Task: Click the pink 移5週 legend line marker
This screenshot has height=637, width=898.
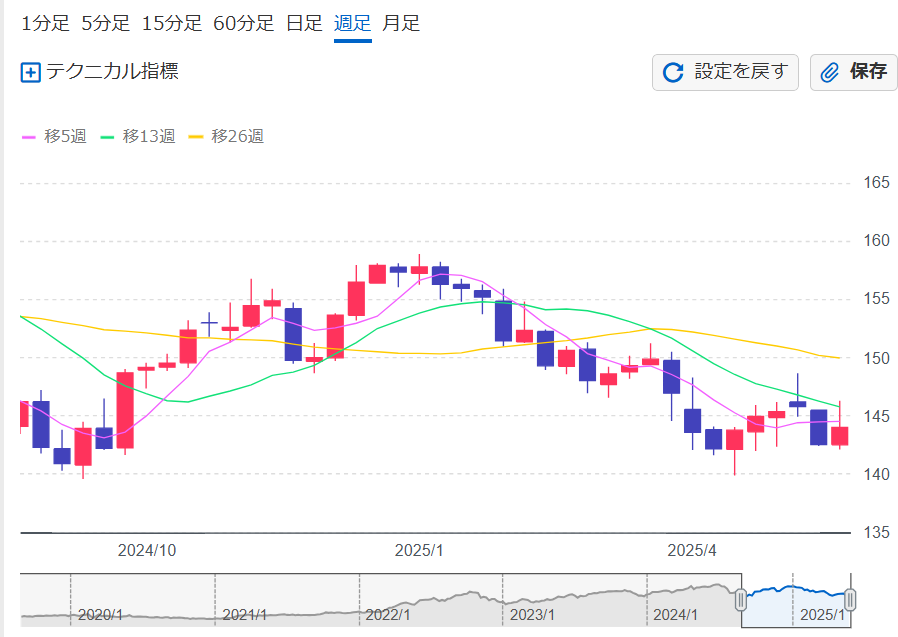Action: pos(29,137)
